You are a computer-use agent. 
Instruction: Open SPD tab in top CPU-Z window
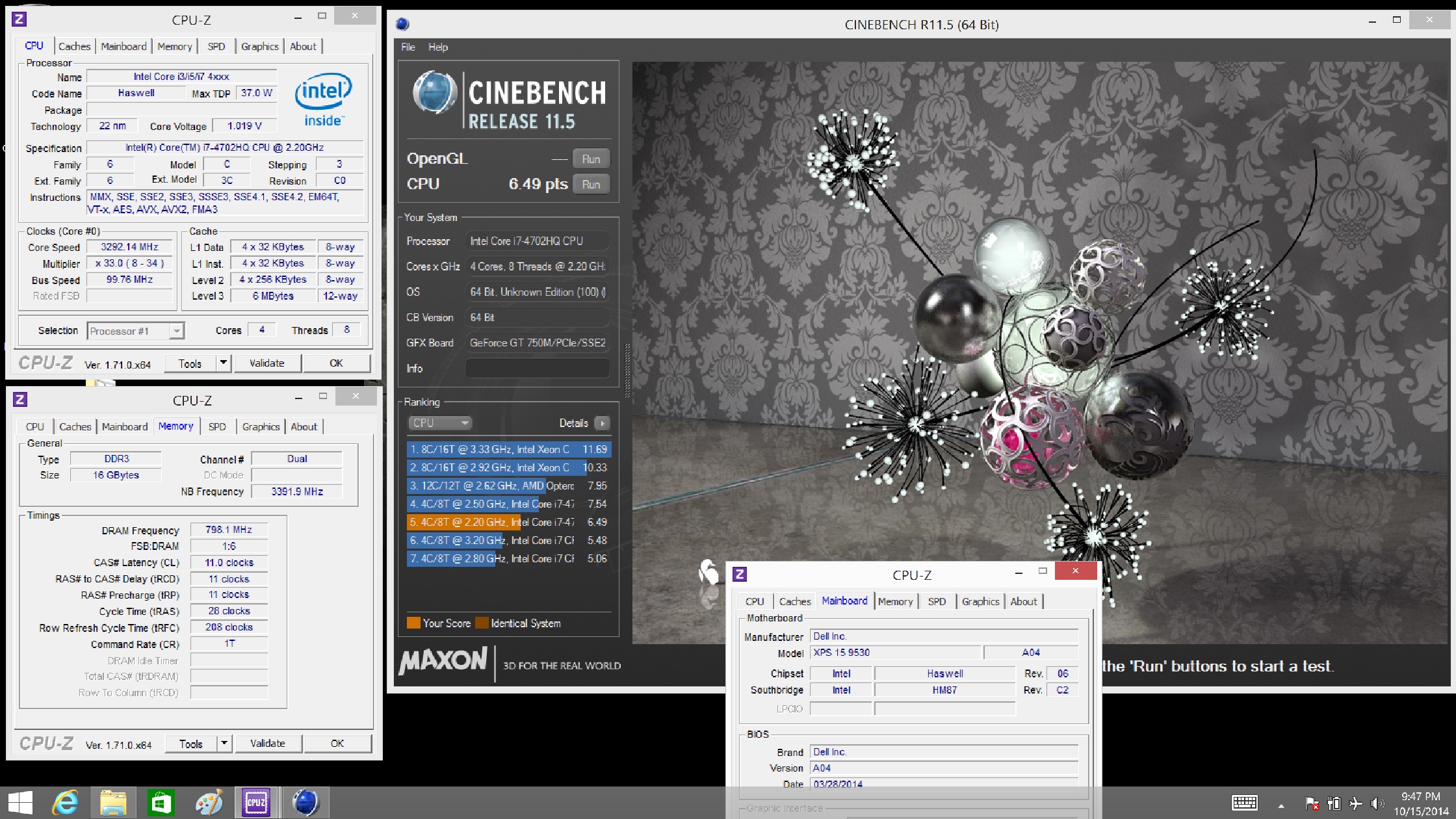(x=216, y=46)
